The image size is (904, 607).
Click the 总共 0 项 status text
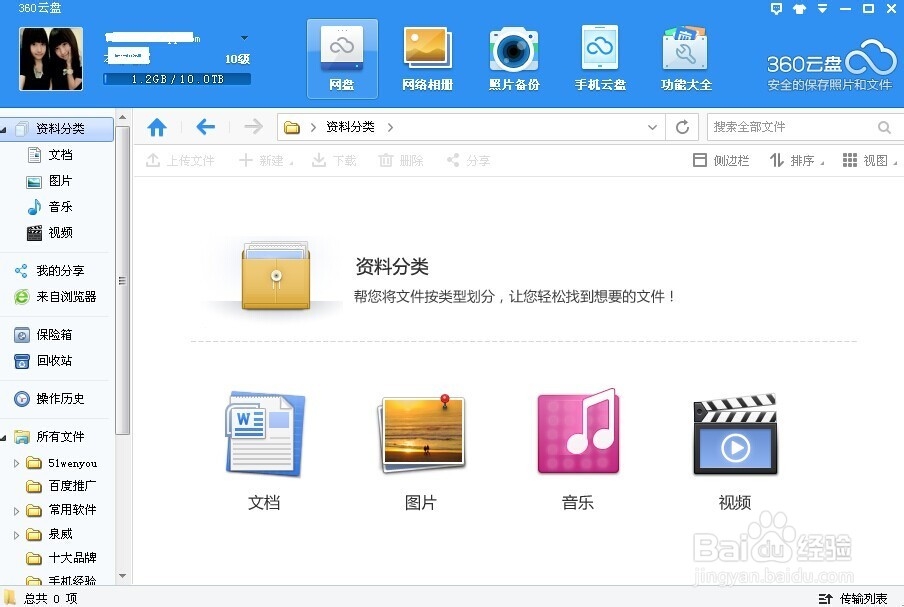[50, 599]
